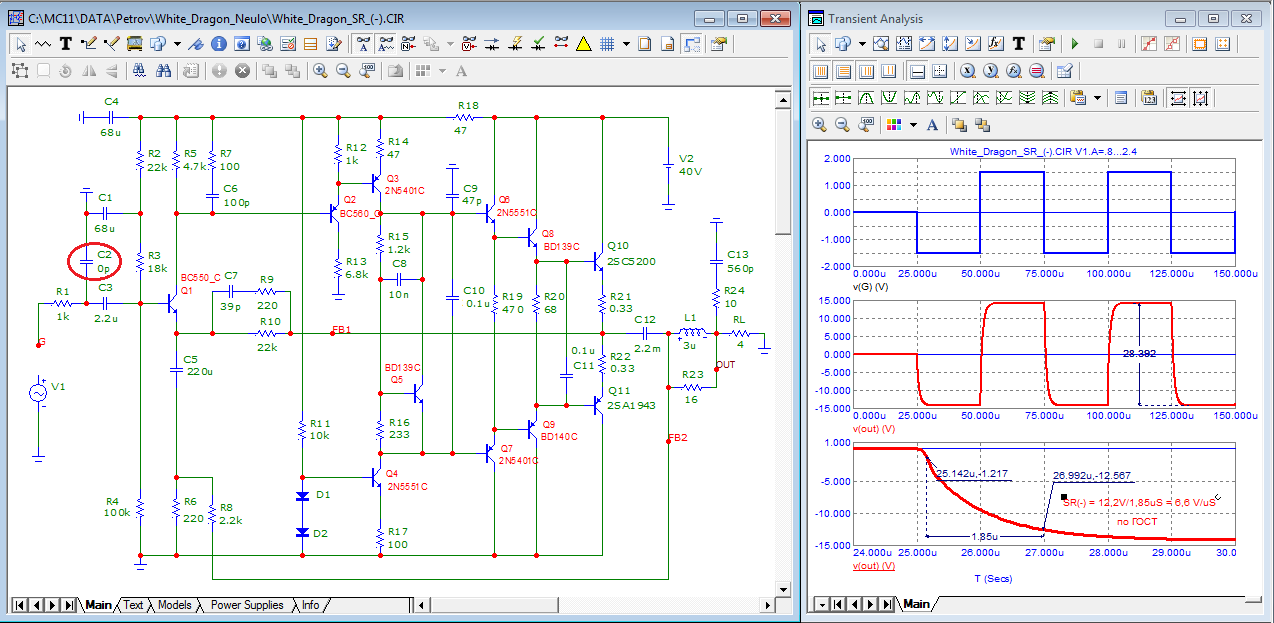Click the zoom out magnifier in Transient Analysis toolbar

click(x=842, y=125)
